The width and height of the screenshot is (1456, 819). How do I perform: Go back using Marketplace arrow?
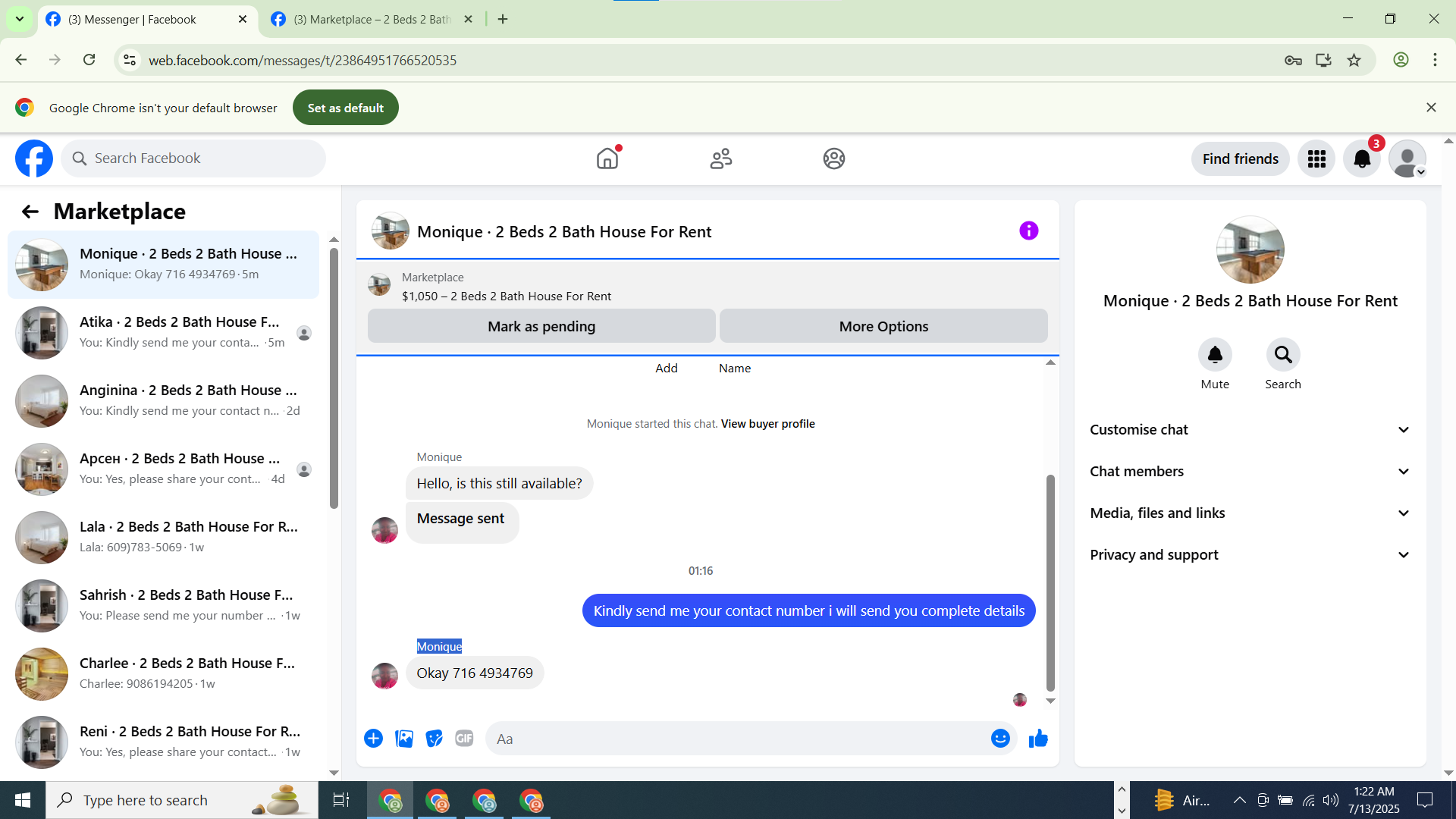[x=30, y=212]
